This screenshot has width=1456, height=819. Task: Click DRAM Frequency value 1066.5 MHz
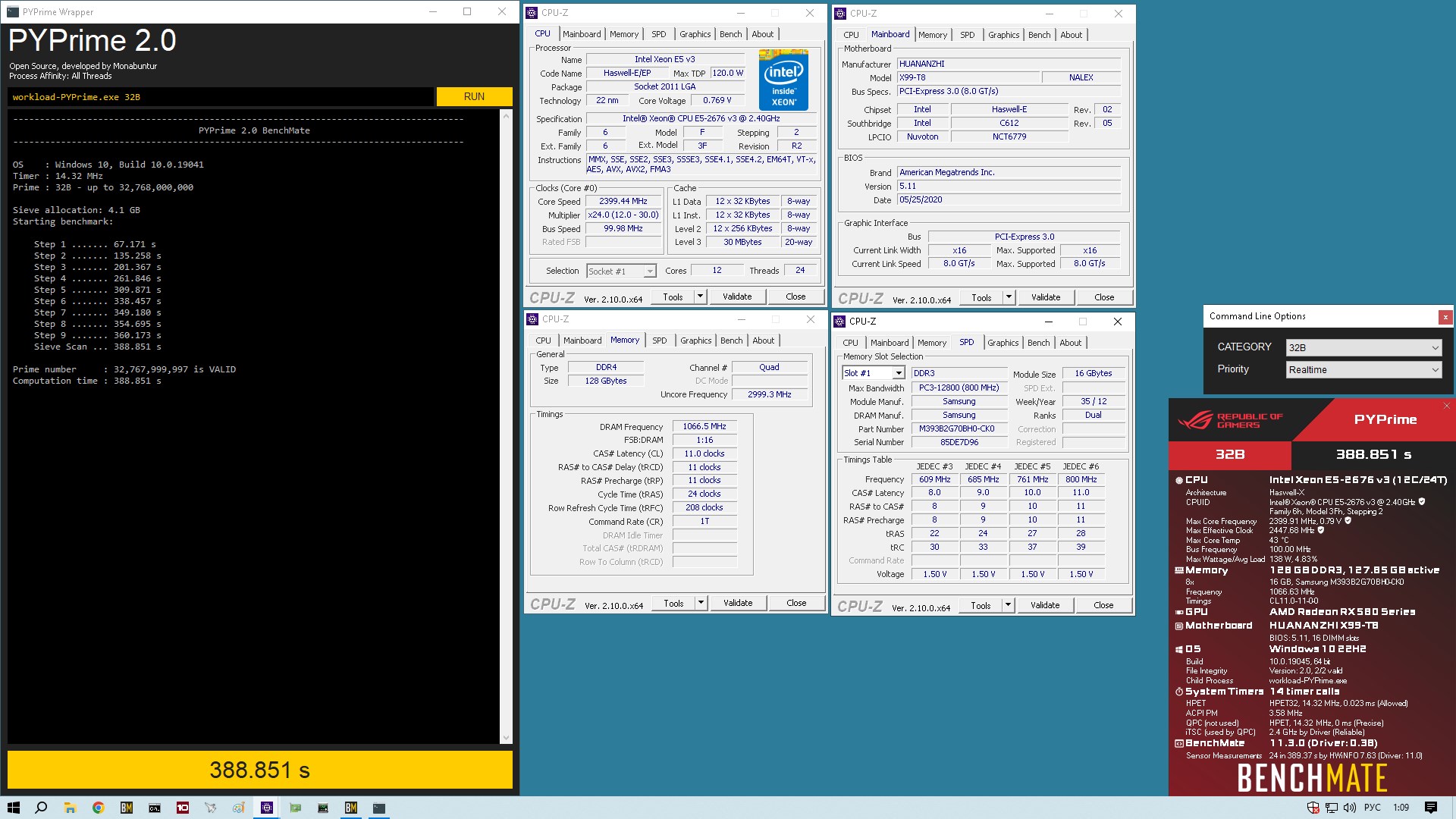704,426
